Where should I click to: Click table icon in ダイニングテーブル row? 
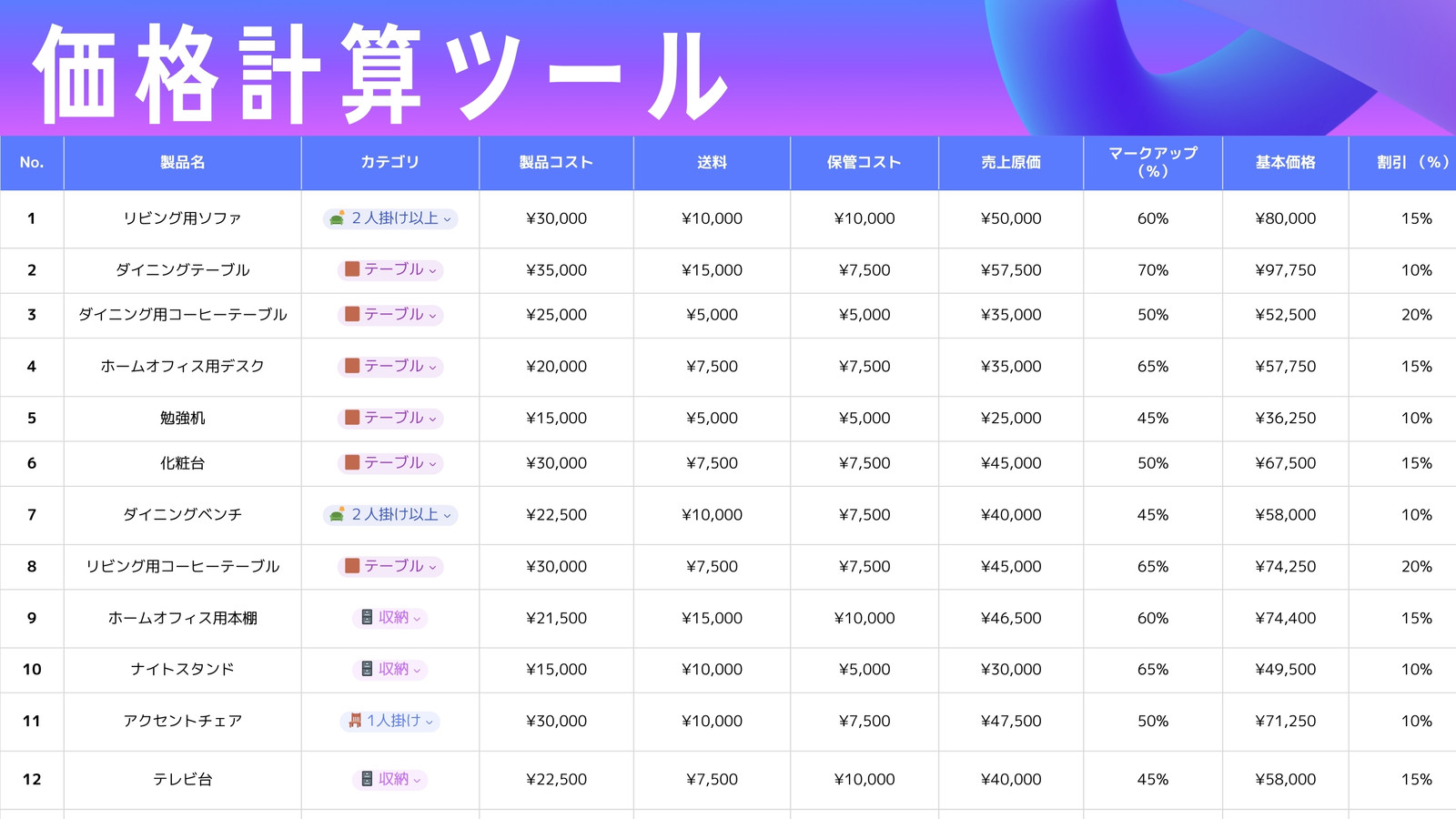[352, 269]
